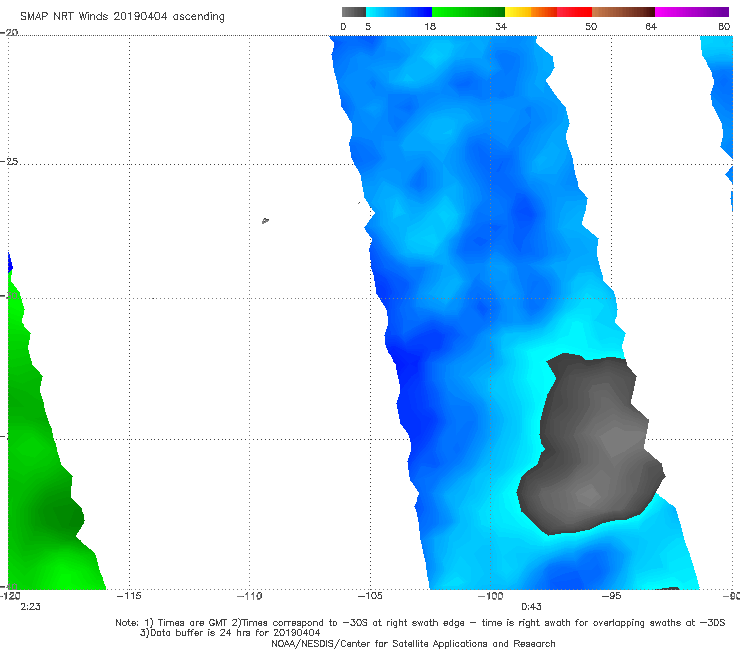Click the '64' color scale label
This screenshot has width=740, height=650.
click(x=651, y=27)
